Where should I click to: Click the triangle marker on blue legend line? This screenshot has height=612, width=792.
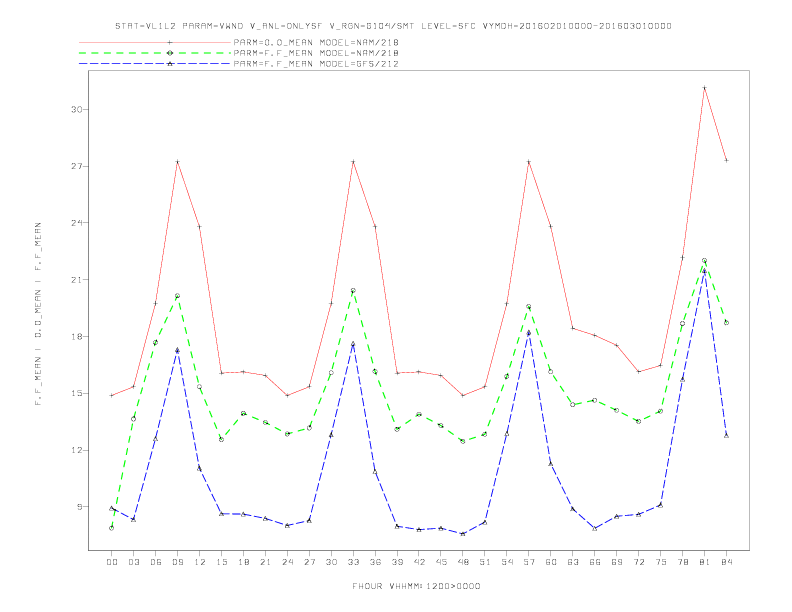[170, 64]
